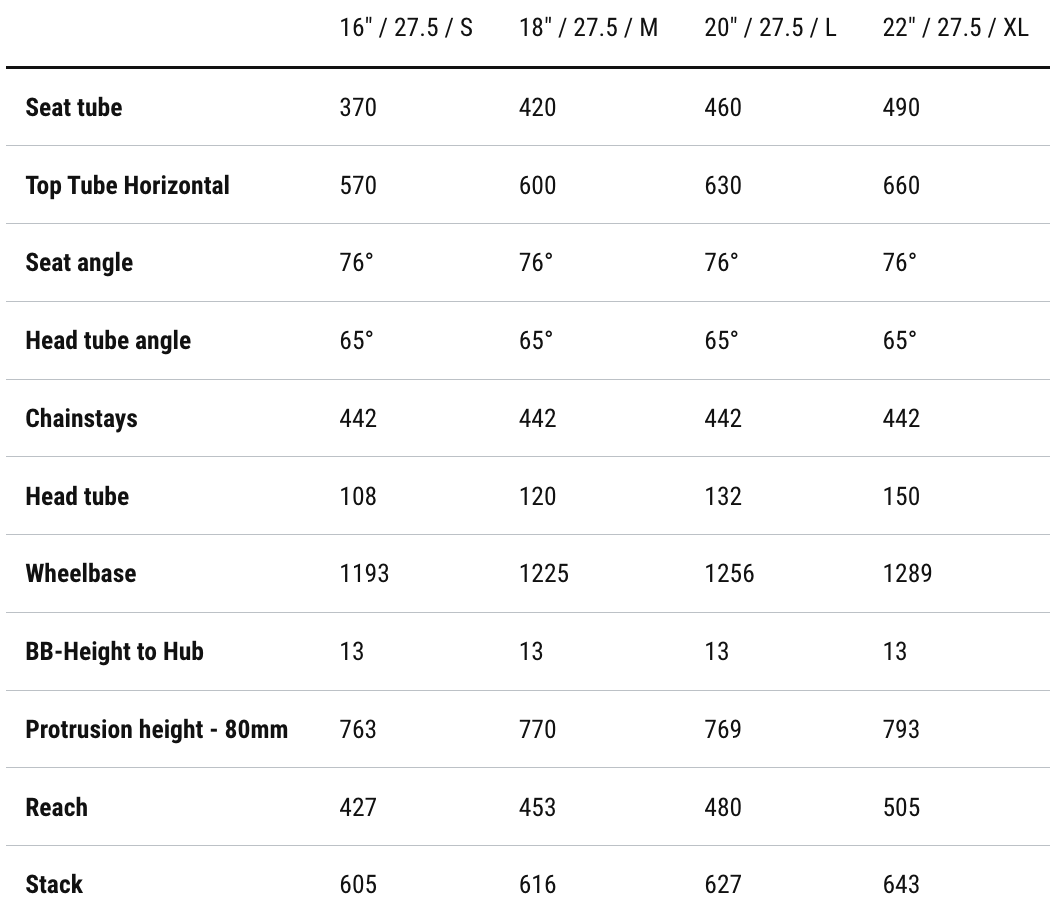
Task: Click the Wheelbase row label
Action: tap(81, 573)
